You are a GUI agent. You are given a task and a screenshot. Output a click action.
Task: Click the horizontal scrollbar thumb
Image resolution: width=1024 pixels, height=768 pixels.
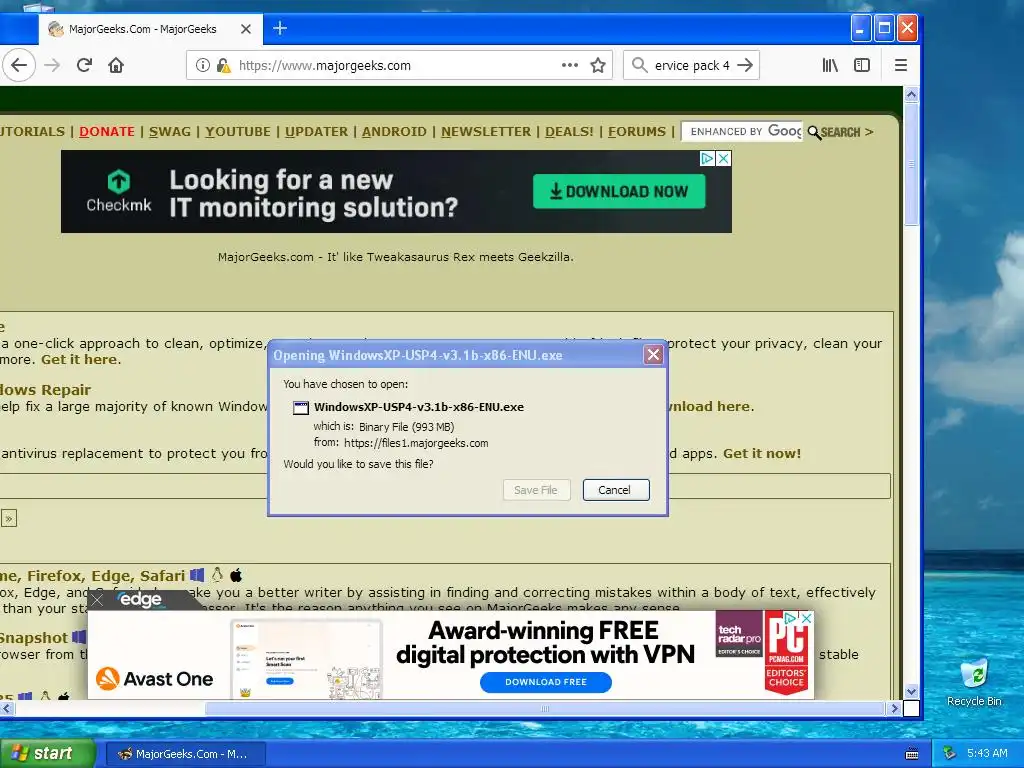[545, 709]
